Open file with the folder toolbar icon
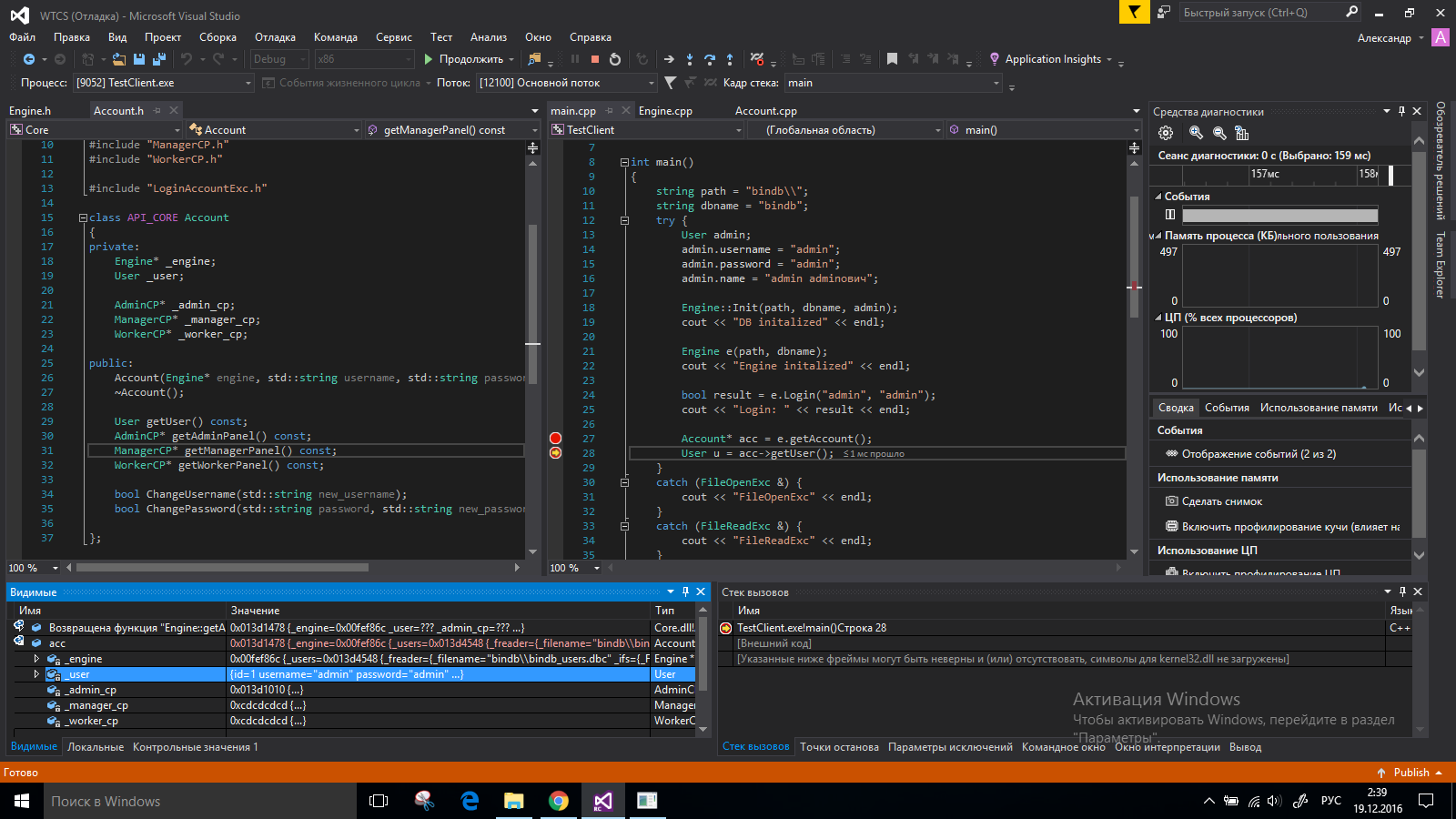The width and height of the screenshot is (1456, 819). coord(118,59)
